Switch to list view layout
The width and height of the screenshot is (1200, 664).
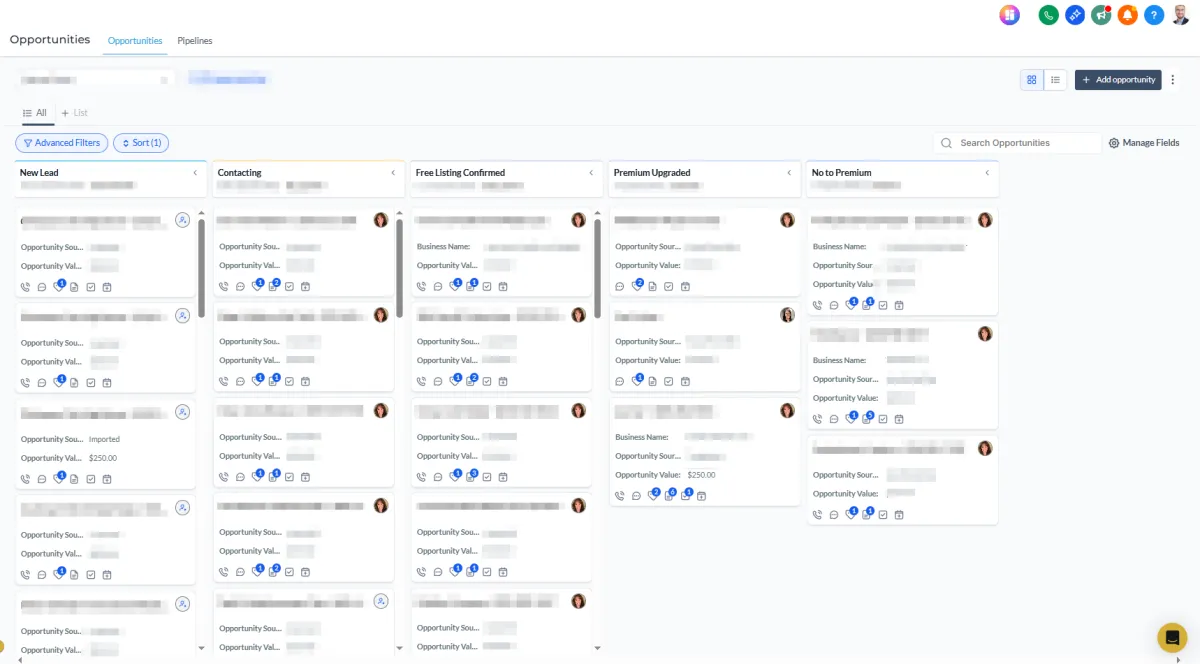[x=1055, y=80]
